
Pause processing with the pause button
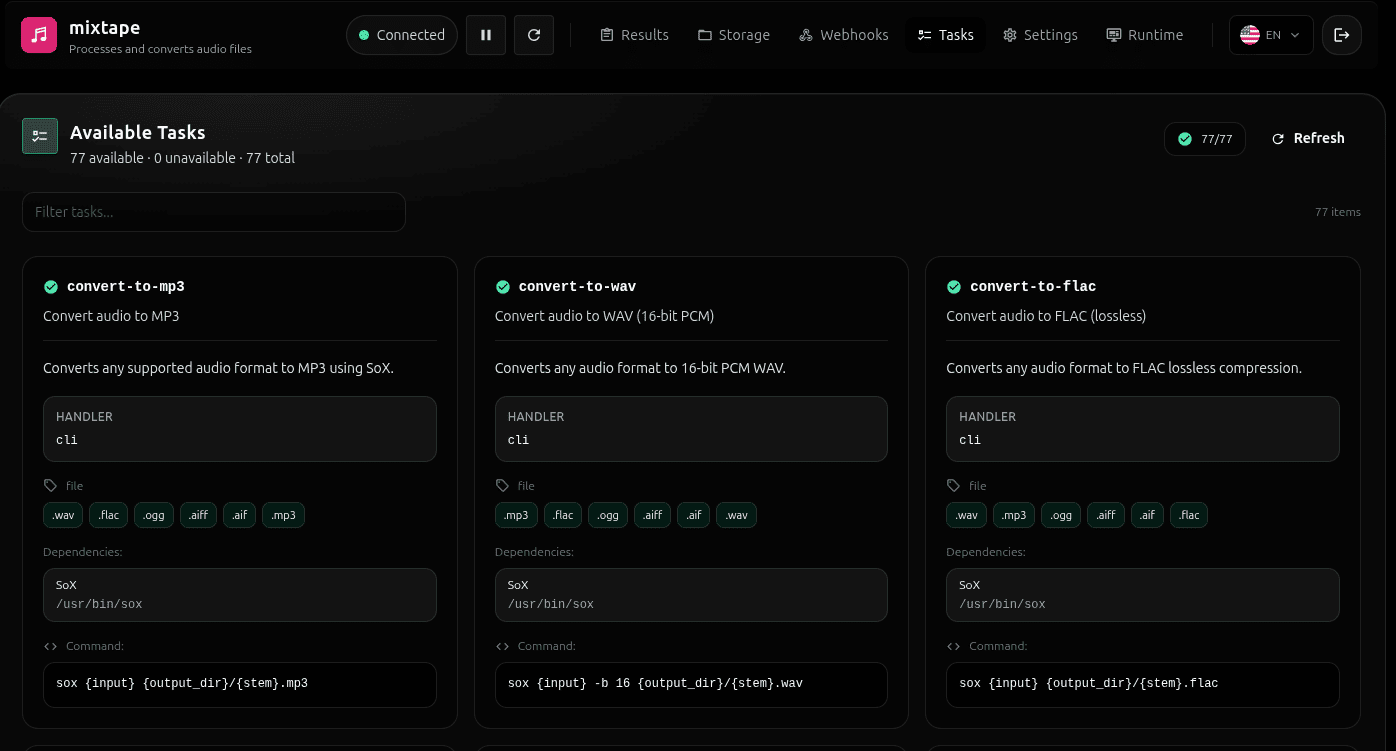pyautogui.click(x=486, y=35)
